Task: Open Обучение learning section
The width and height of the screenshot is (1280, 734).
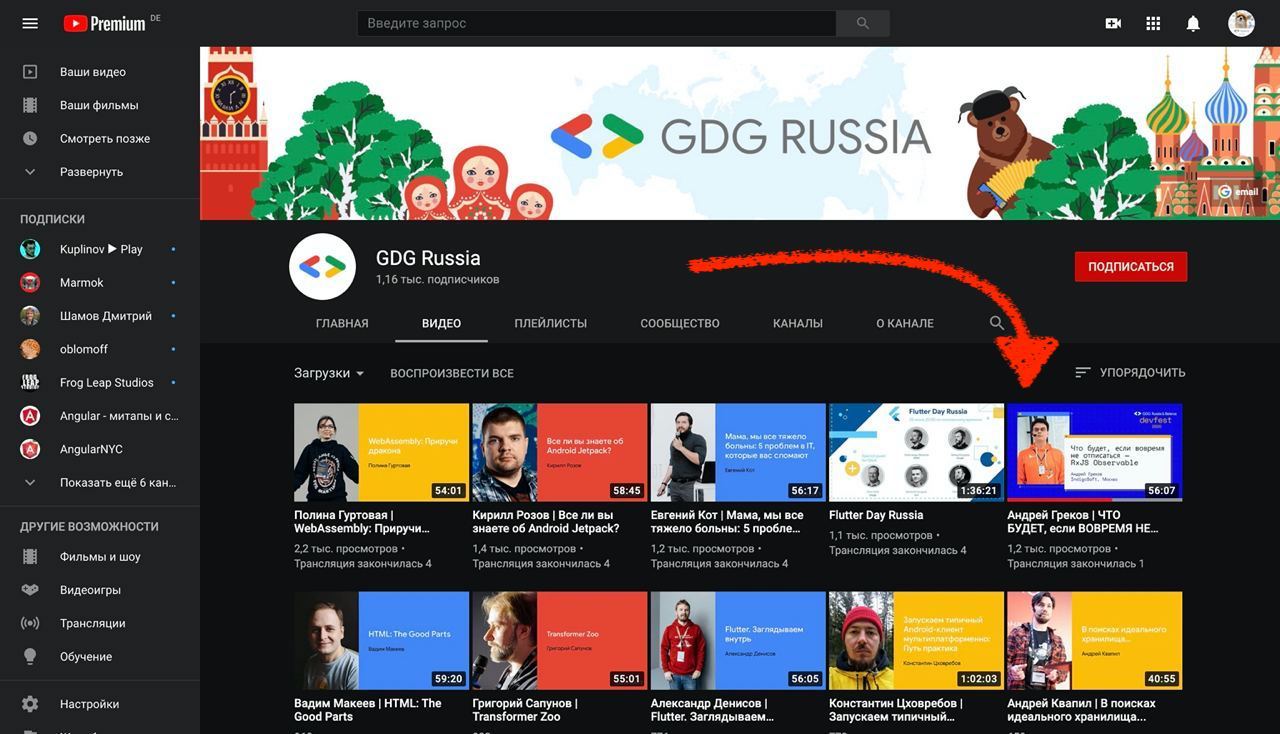Action: pyautogui.click(x=100, y=657)
